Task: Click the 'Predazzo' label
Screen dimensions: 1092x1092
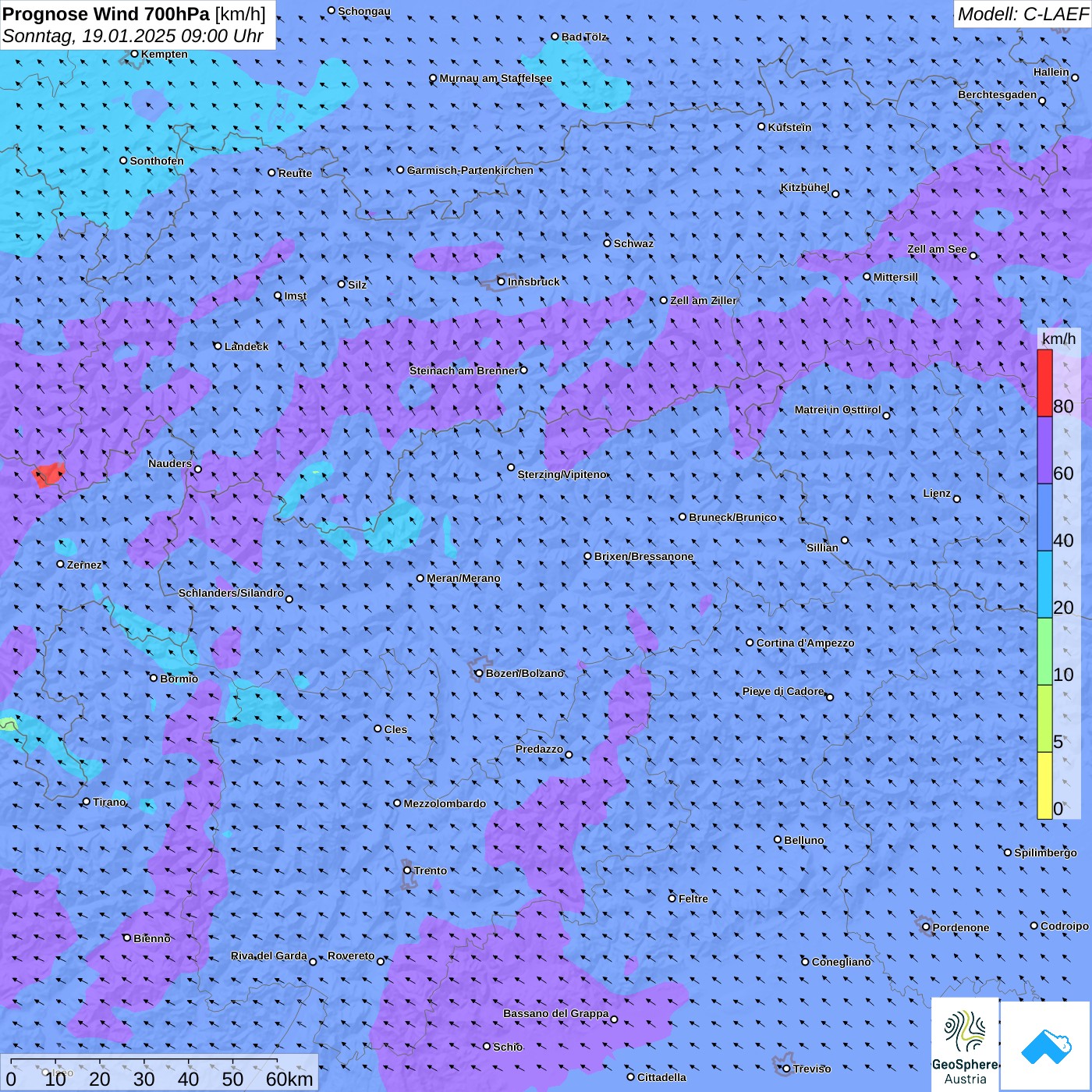Action: tap(539, 749)
